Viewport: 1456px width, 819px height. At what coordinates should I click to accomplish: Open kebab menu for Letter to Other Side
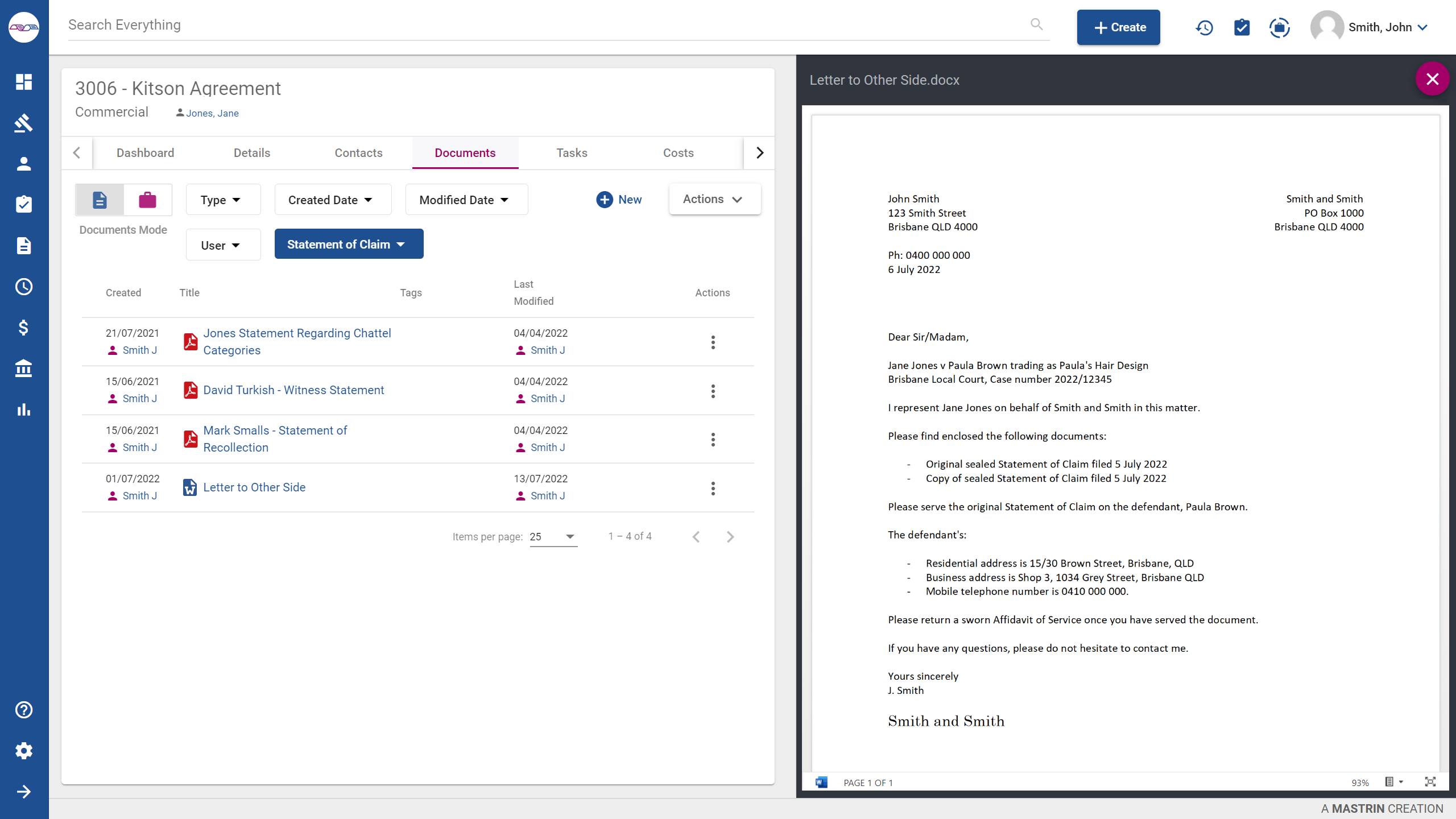(713, 488)
